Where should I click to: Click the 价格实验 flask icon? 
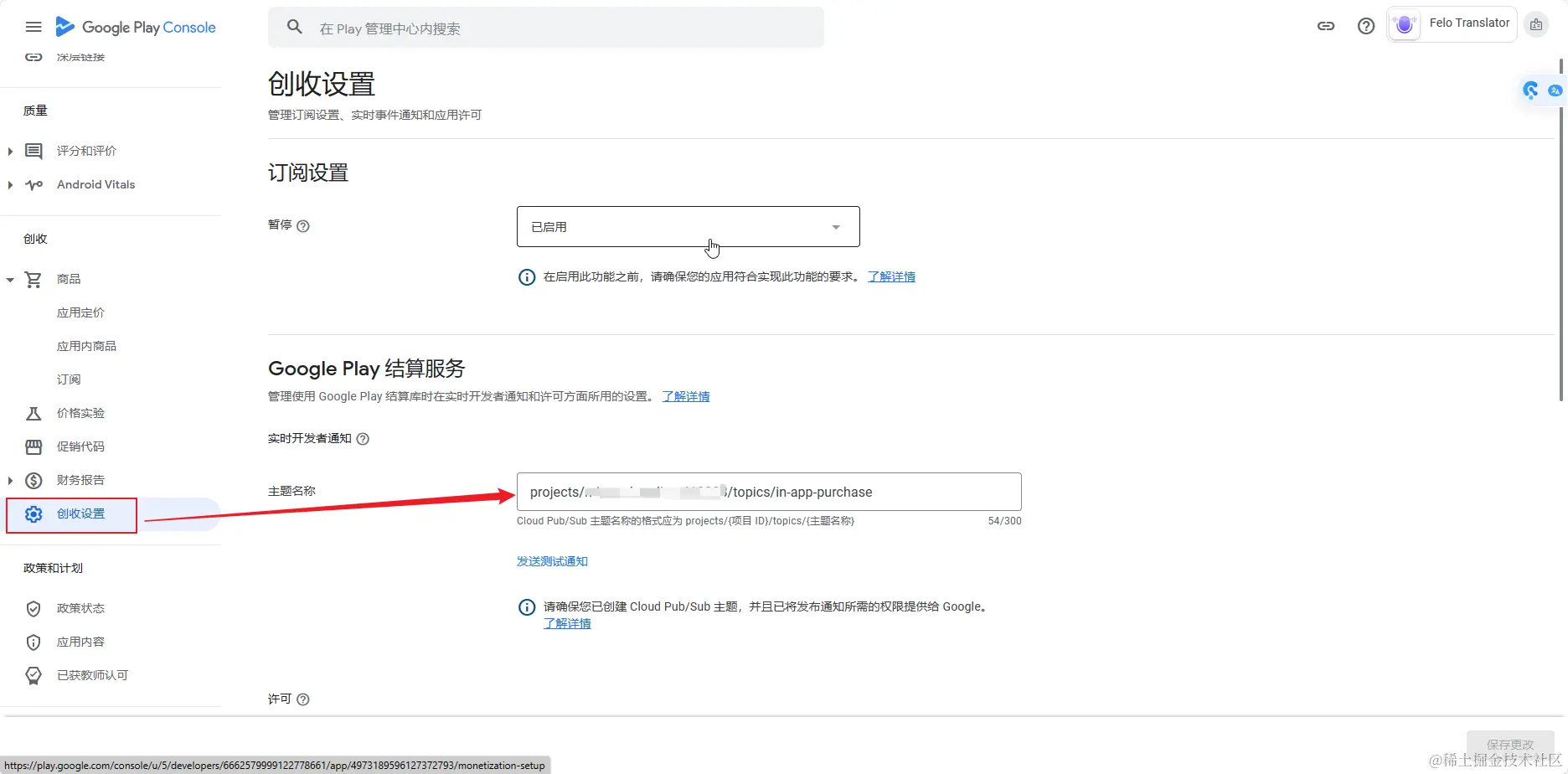click(34, 413)
